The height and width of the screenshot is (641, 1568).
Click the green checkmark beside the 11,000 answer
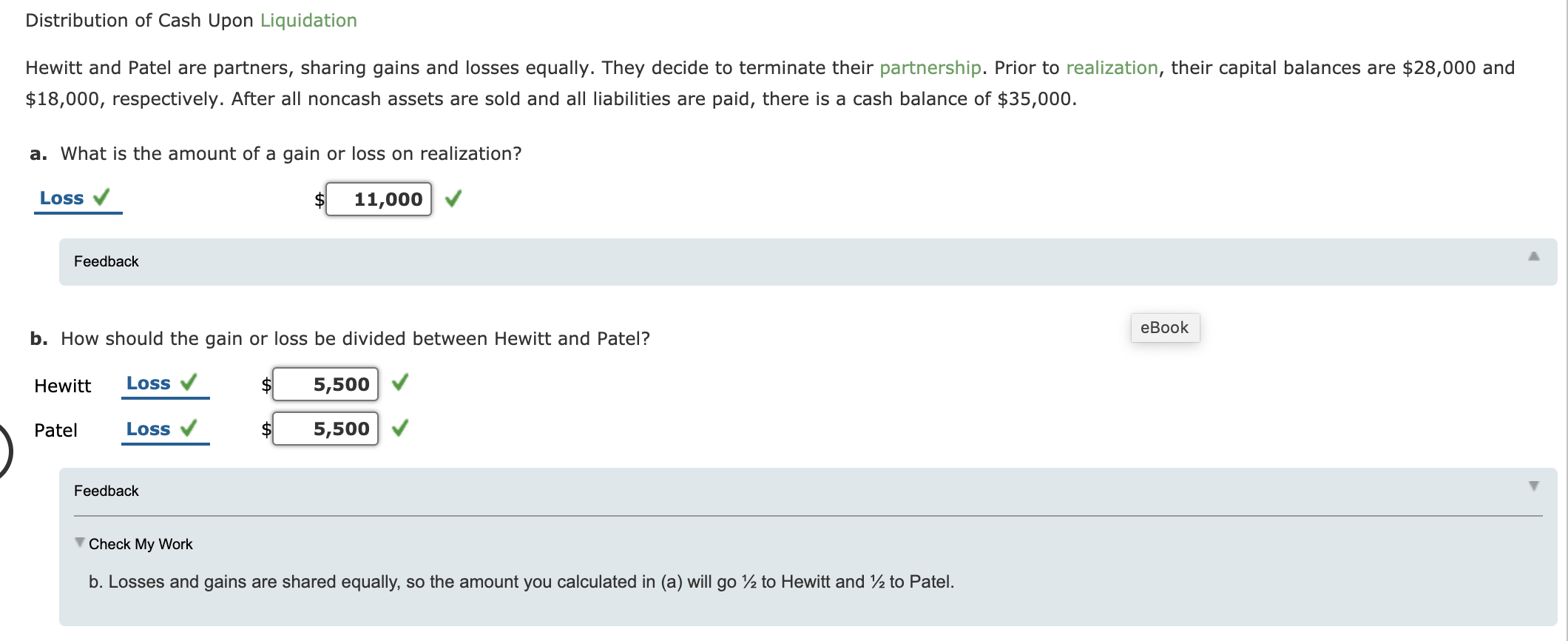[x=454, y=198]
